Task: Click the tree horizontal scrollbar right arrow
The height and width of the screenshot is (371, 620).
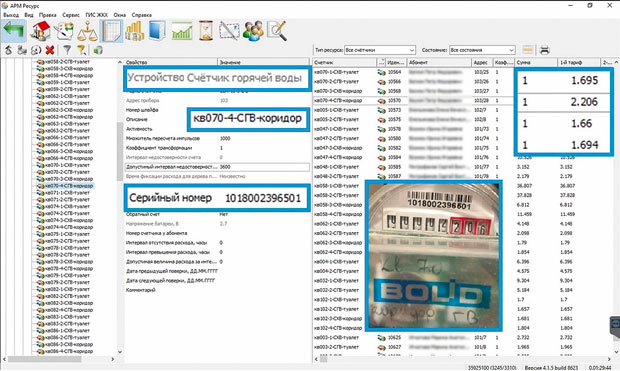Action: [x=113, y=359]
